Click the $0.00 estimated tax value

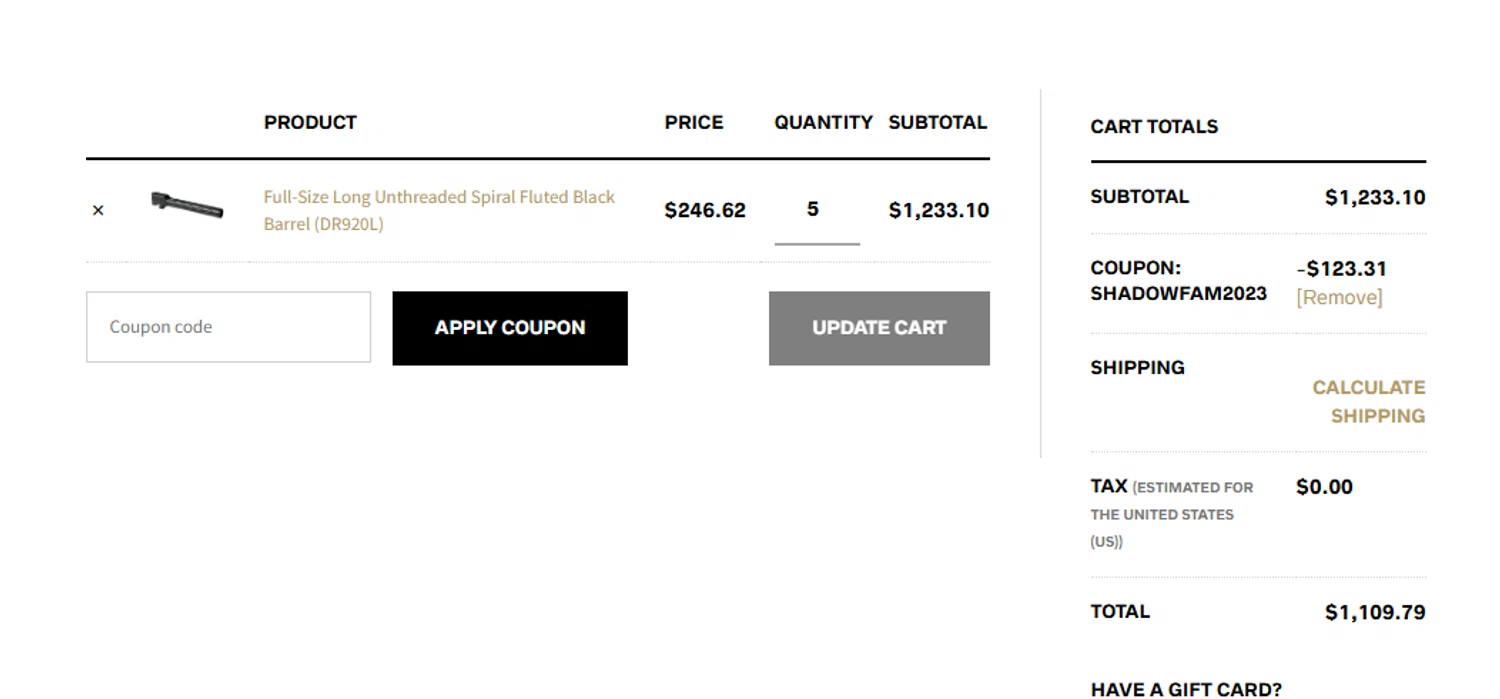pyautogui.click(x=1324, y=487)
